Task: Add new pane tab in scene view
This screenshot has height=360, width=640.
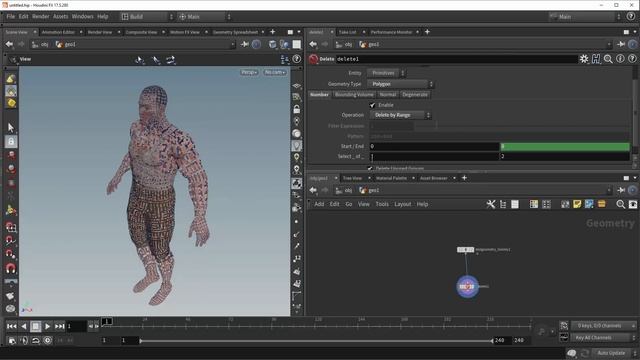Action: (273, 32)
